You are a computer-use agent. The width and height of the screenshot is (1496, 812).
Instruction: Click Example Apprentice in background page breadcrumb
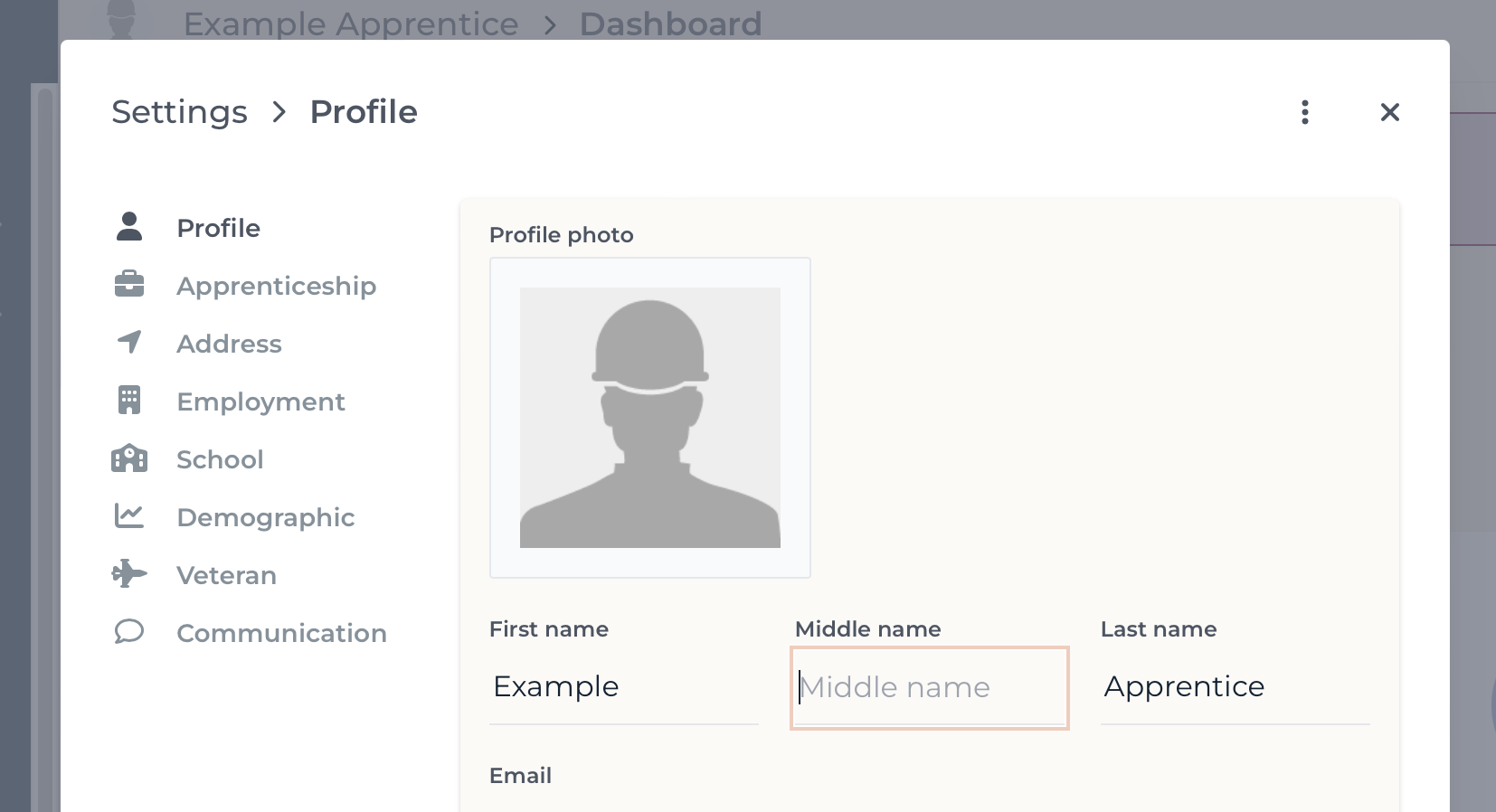click(351, 24)
